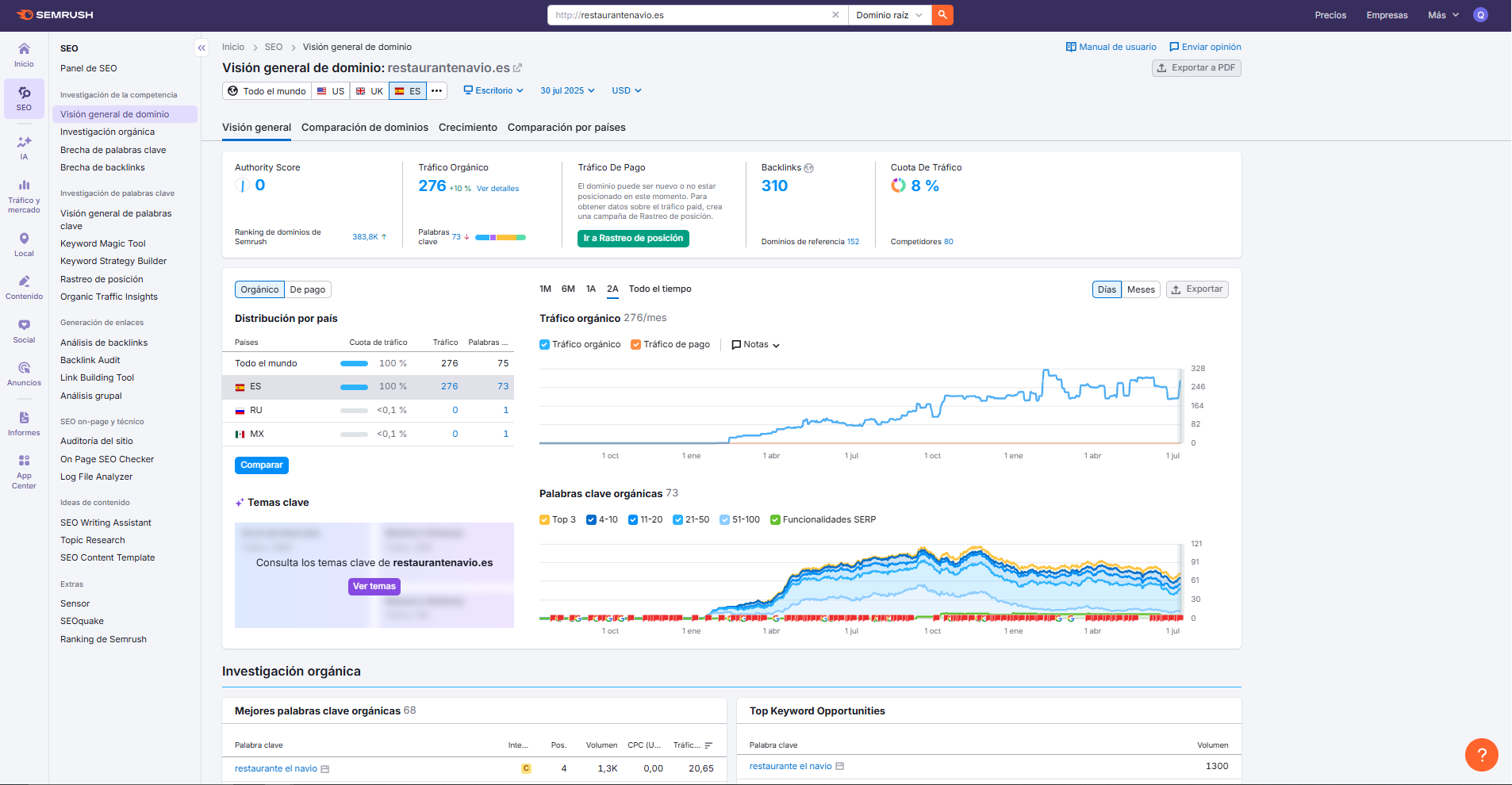Click the ES traffic share progress bar

click(x=355, y=387)
